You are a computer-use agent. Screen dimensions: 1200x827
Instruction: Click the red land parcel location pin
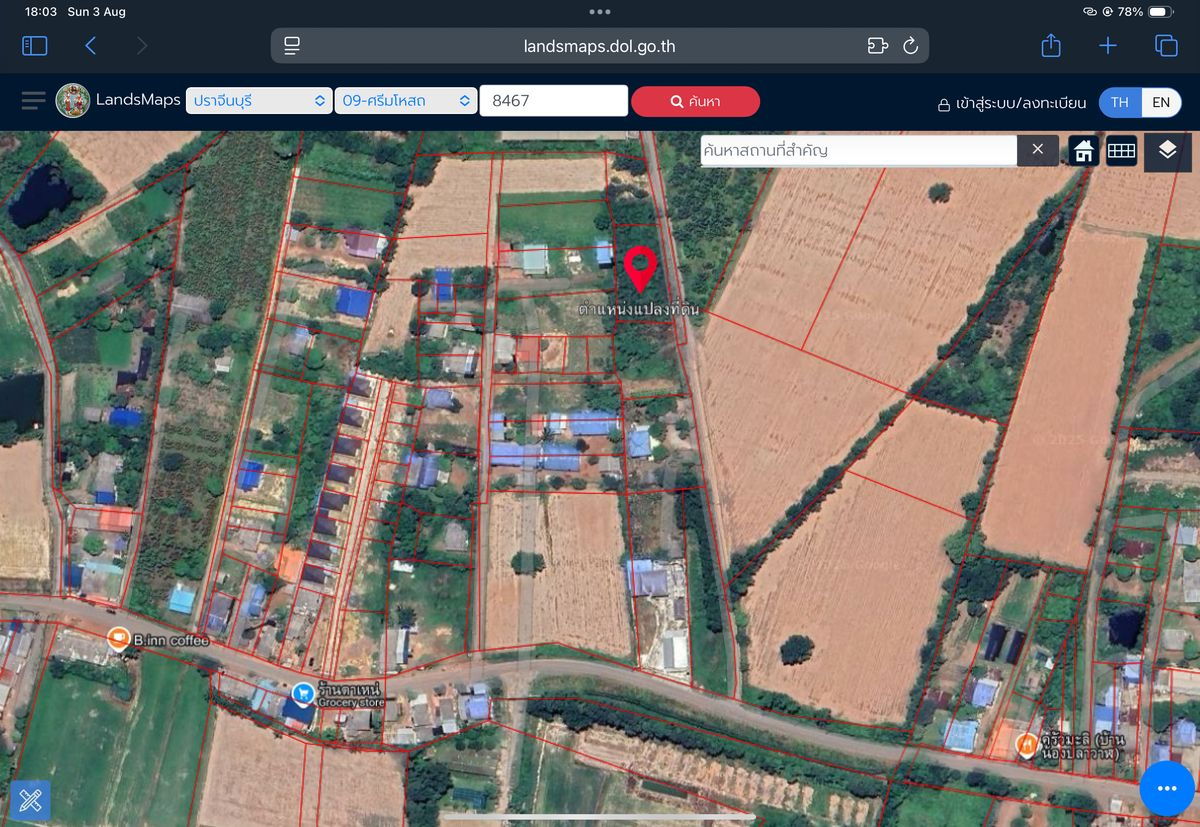[x=640, y=268]
